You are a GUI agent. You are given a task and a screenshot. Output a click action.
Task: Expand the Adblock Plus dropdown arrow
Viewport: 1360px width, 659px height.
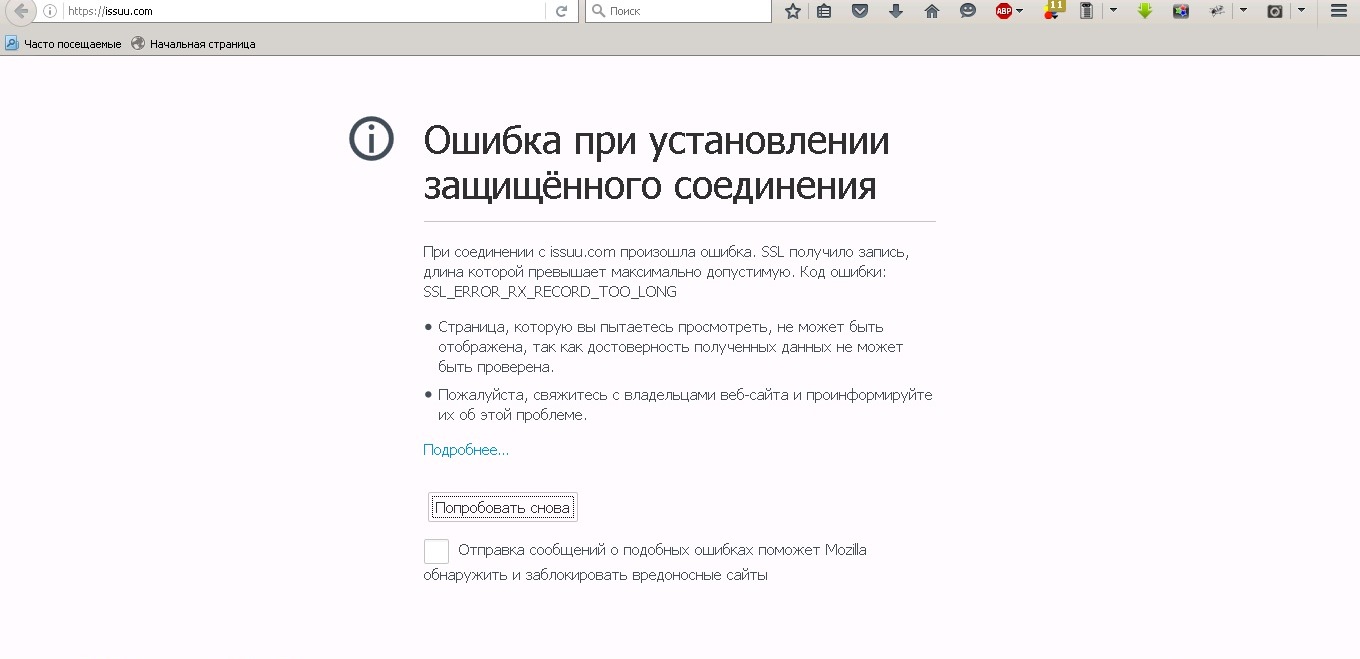(x=1020, y=11)
